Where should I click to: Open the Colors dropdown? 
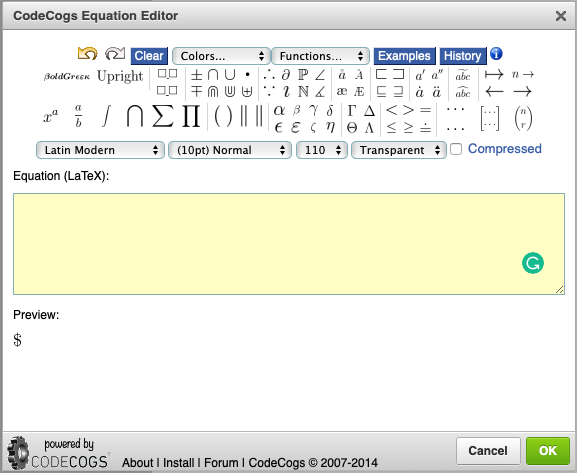click(222, 56)
